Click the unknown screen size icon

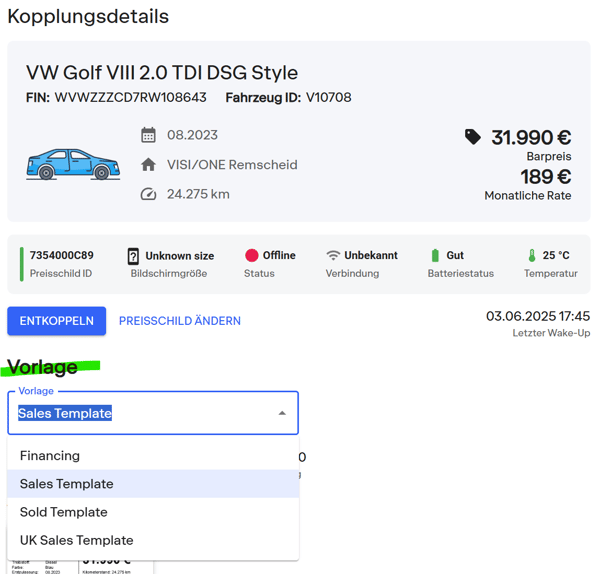point(133,256)
